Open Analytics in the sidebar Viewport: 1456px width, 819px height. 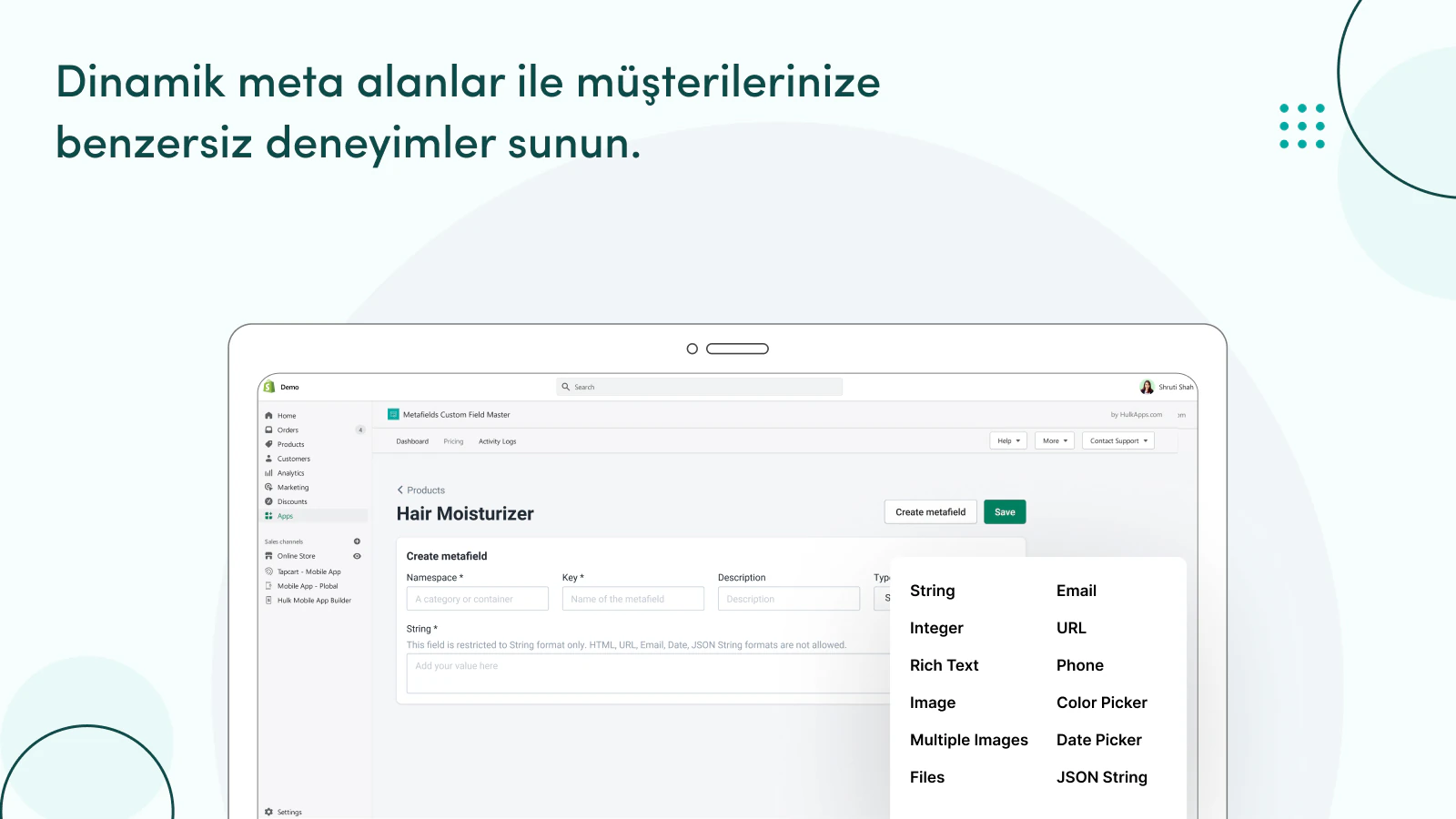coord(290,473)
